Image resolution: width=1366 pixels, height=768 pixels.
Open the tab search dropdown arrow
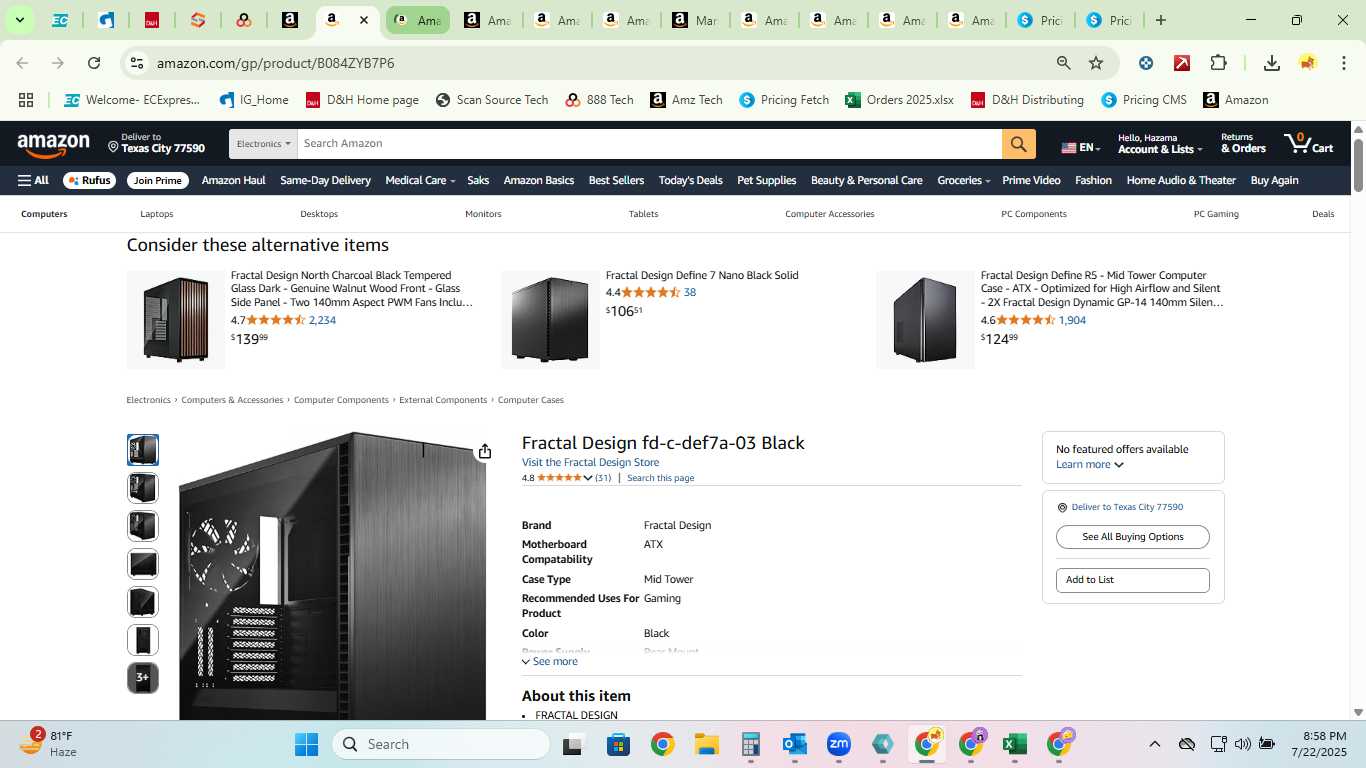coord(19,20)
